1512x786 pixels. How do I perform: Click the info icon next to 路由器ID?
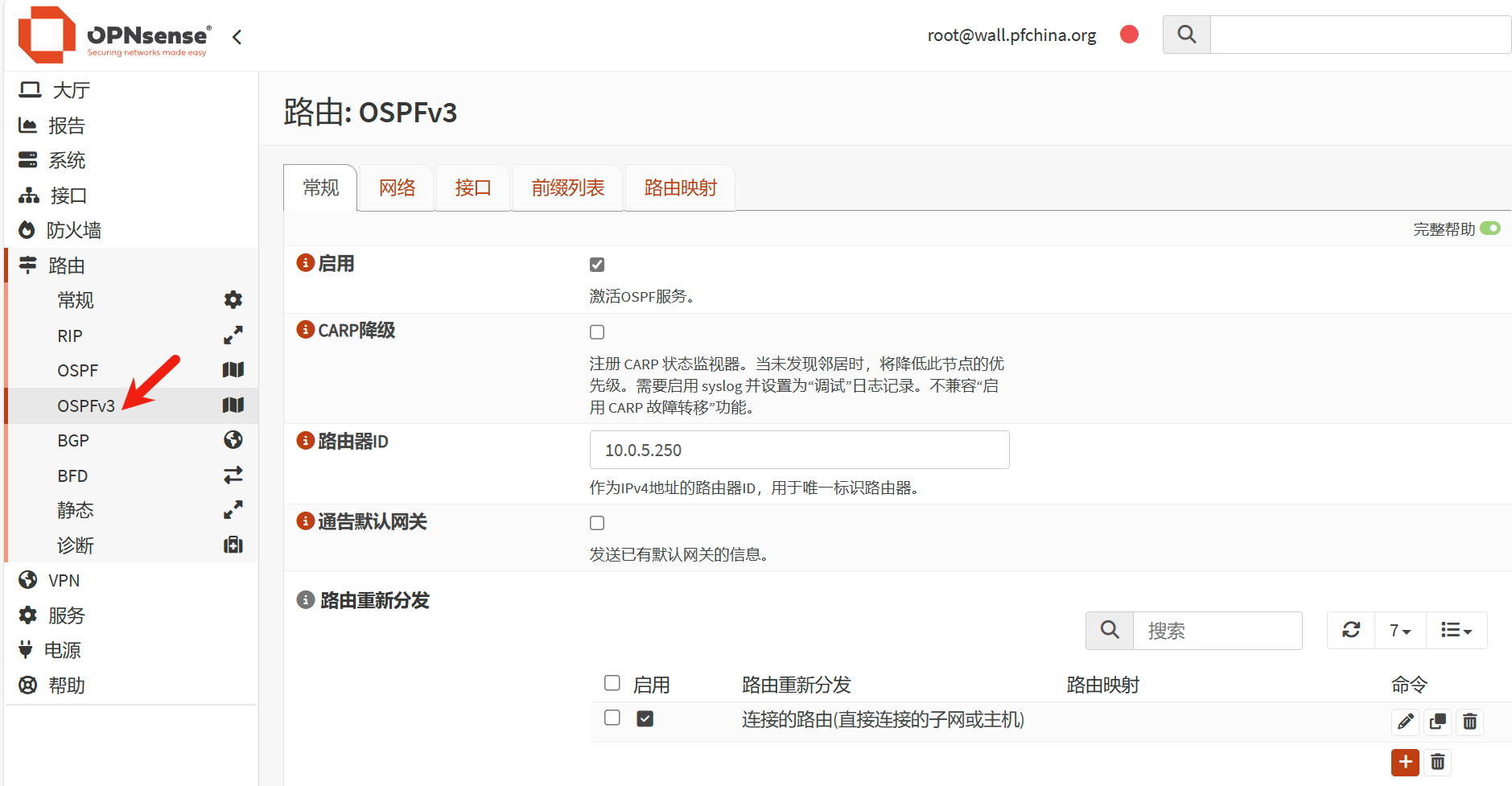pos(305,441)
